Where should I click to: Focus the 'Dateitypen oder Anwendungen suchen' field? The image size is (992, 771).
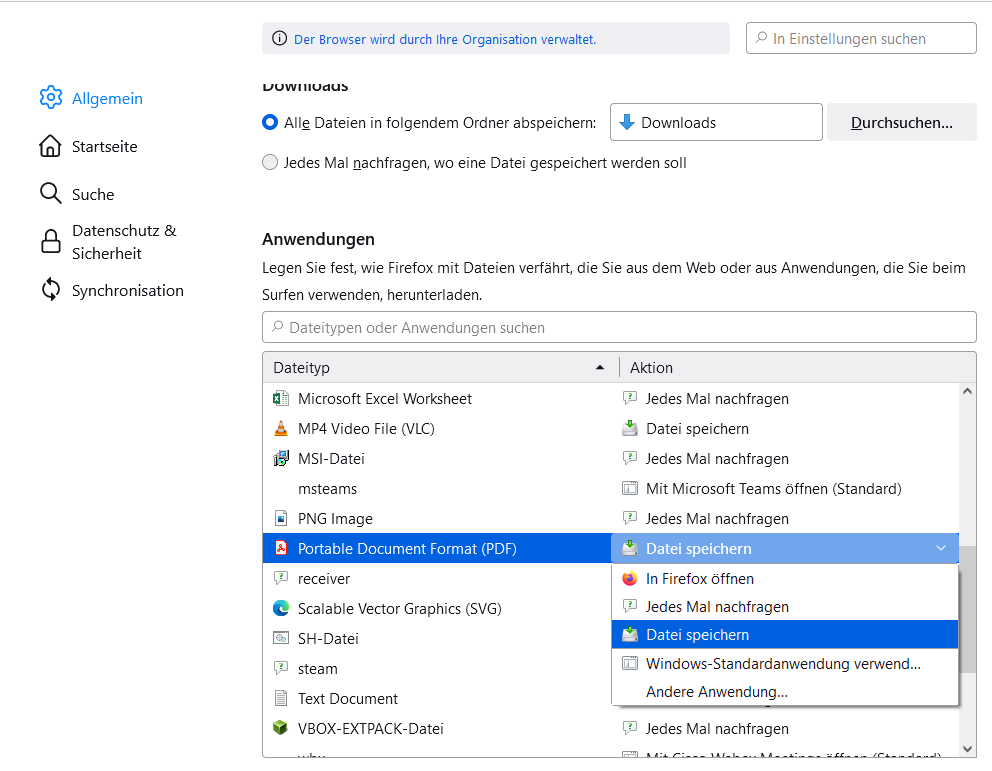(x=619, y=327)
